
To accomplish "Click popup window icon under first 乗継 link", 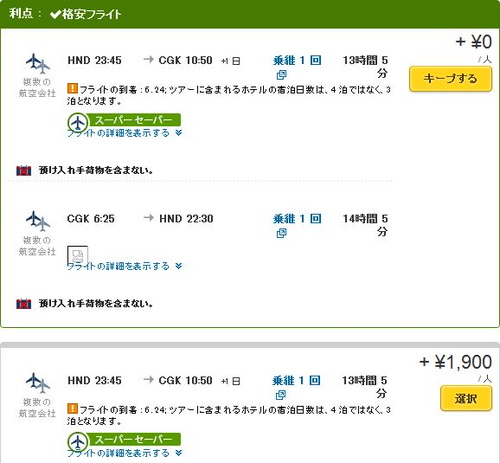I will pyautogui.click(x=281, y=75).
